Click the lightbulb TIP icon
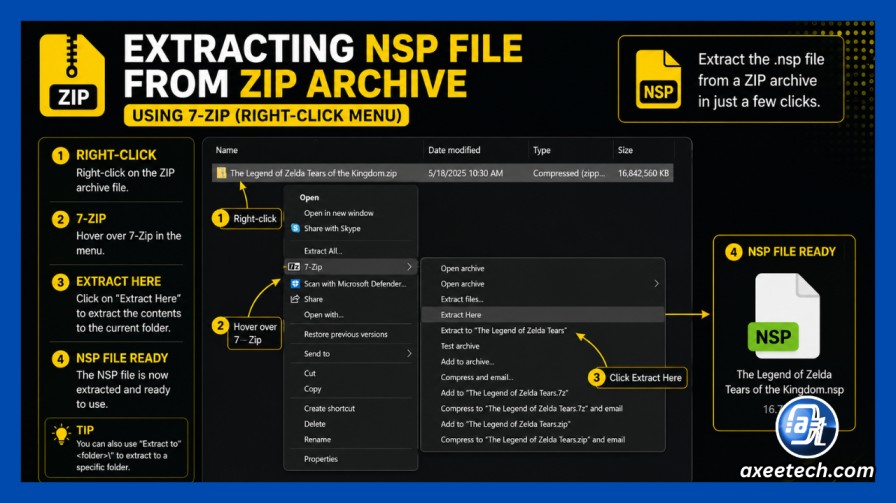 pos(61,434)
